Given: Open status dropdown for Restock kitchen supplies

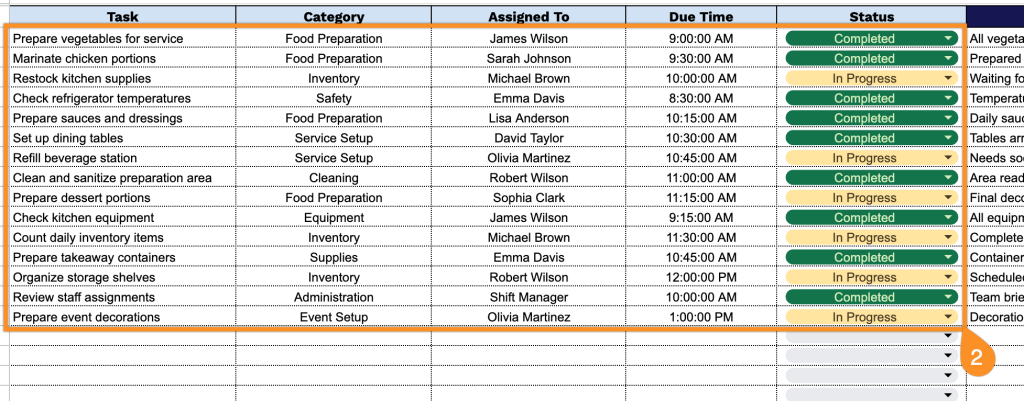Looking at the screenshot, I should tap(871, 78).
